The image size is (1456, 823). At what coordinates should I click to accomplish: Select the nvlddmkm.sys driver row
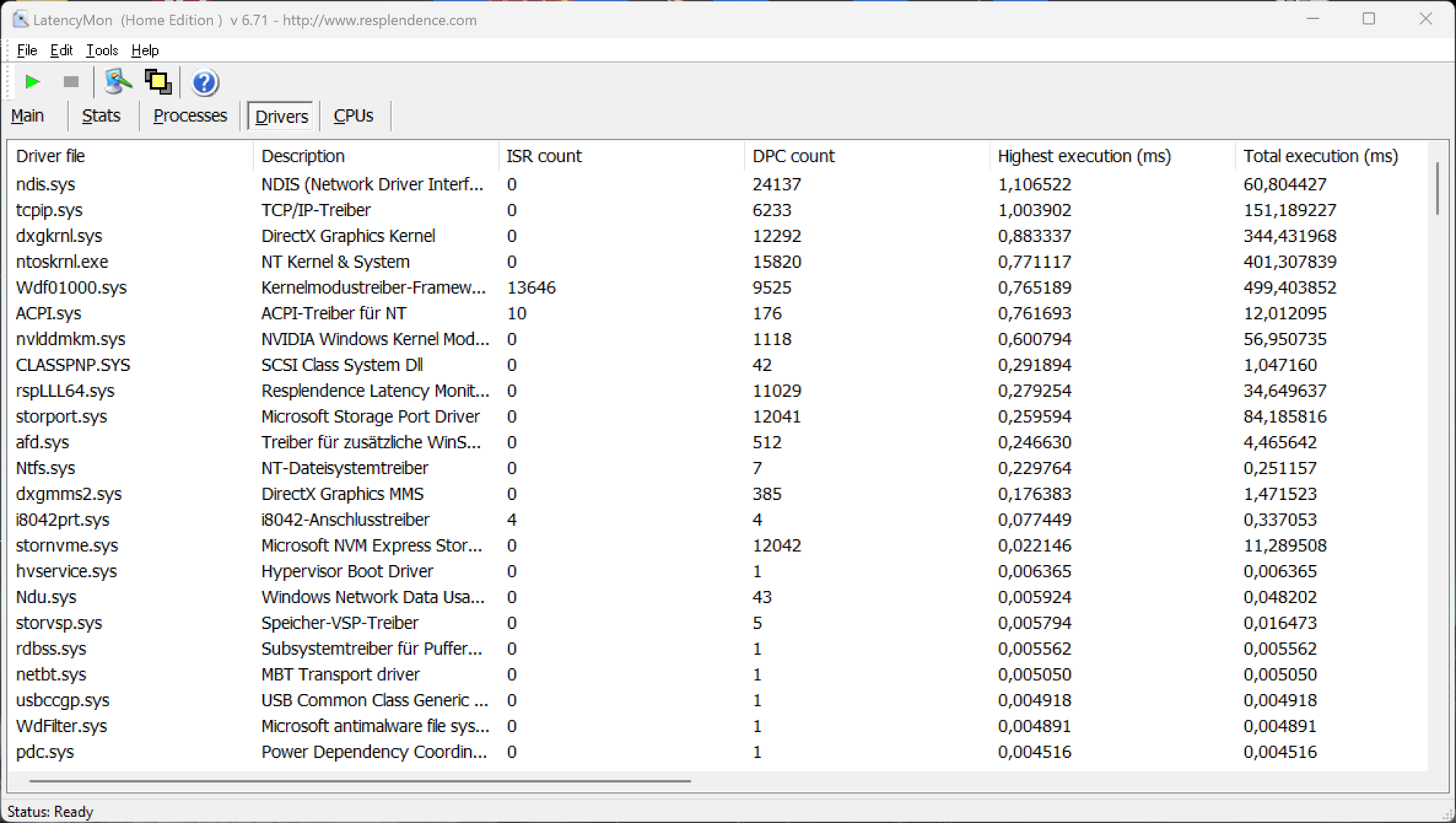[x=71, y=339]
